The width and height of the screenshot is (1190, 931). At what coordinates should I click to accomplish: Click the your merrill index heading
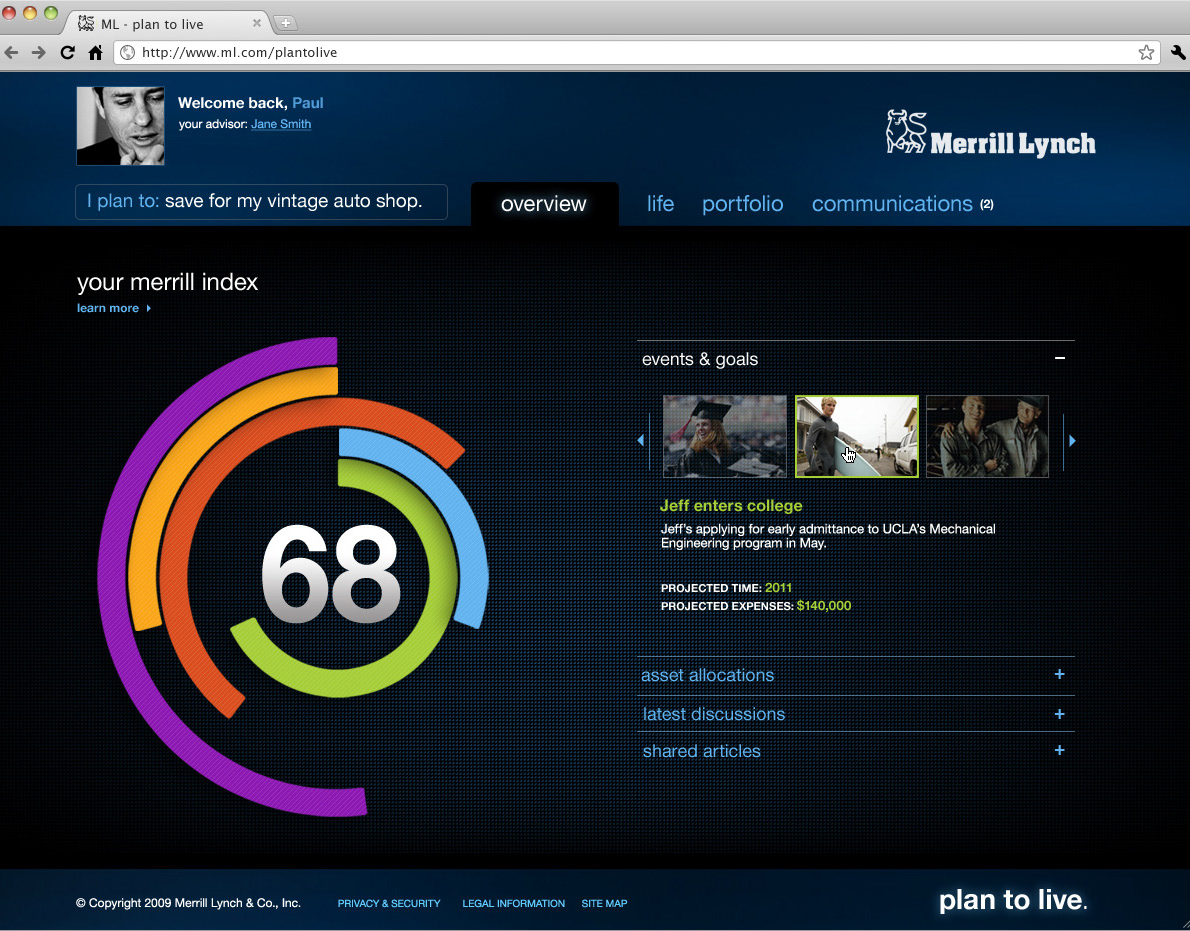pos(167,282)
